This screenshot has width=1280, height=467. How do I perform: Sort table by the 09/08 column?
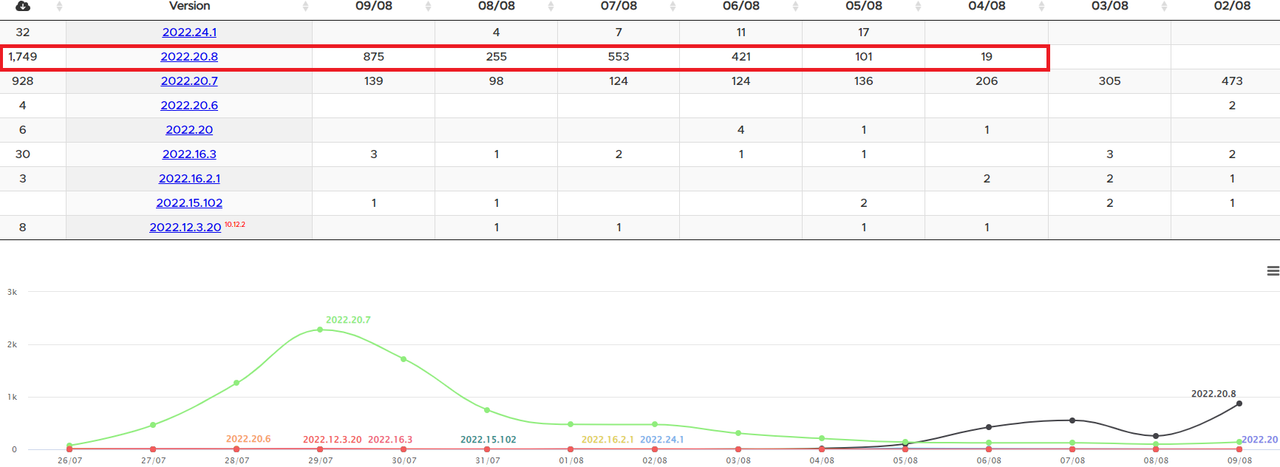[373, 6]
